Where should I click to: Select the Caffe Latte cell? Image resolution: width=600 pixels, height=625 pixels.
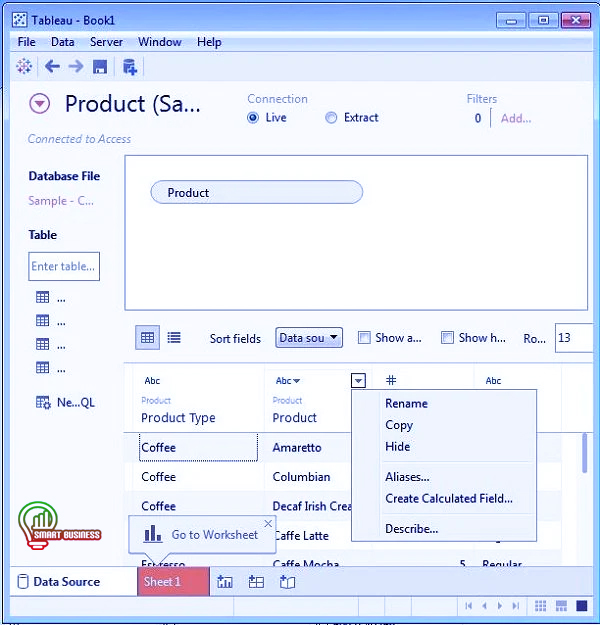click(302, 536)
